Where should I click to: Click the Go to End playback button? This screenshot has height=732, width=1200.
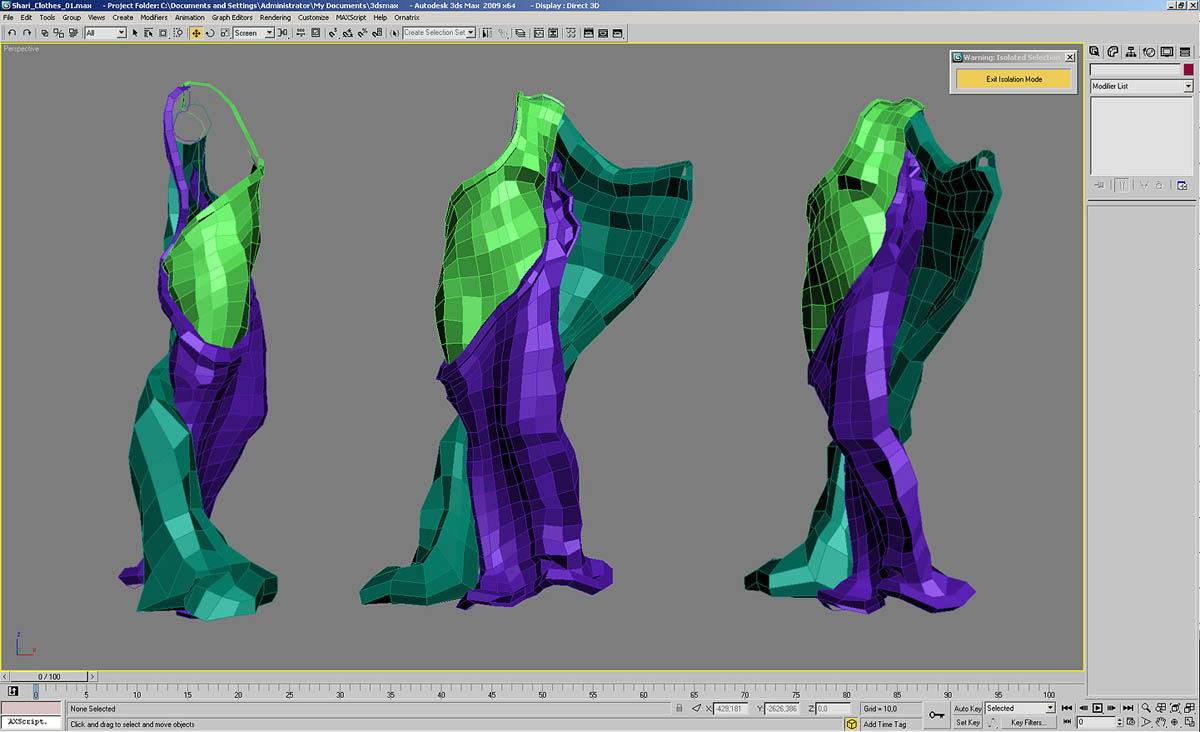coord(1127,708)
